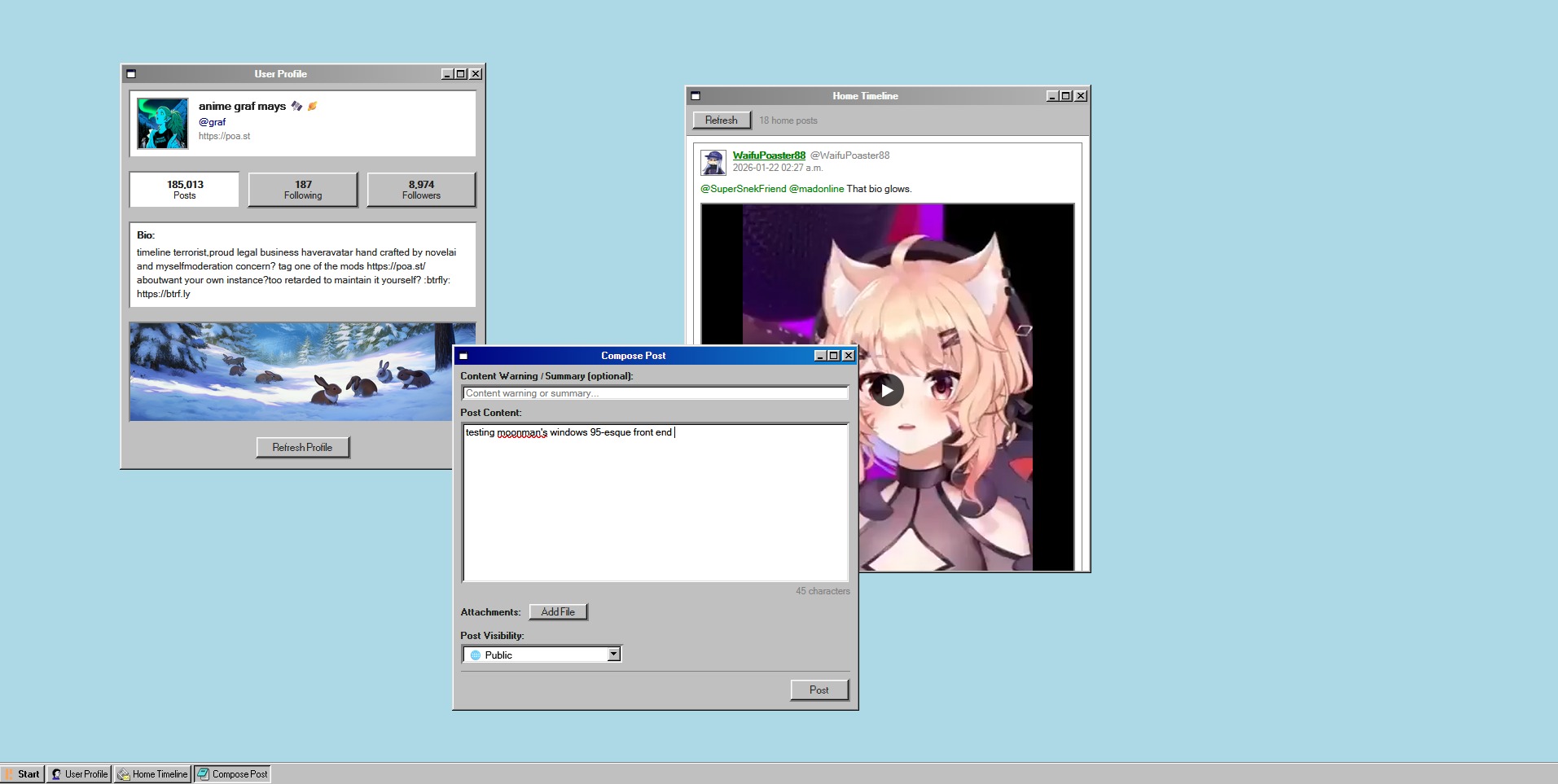Screen dimensions: 1558x784
Task: Select the 8,974 Followers stat box
Action: [421, 189]
